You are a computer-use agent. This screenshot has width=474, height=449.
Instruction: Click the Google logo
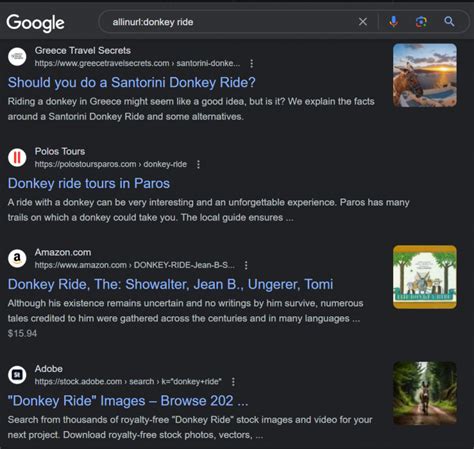[x=35, y=23]
